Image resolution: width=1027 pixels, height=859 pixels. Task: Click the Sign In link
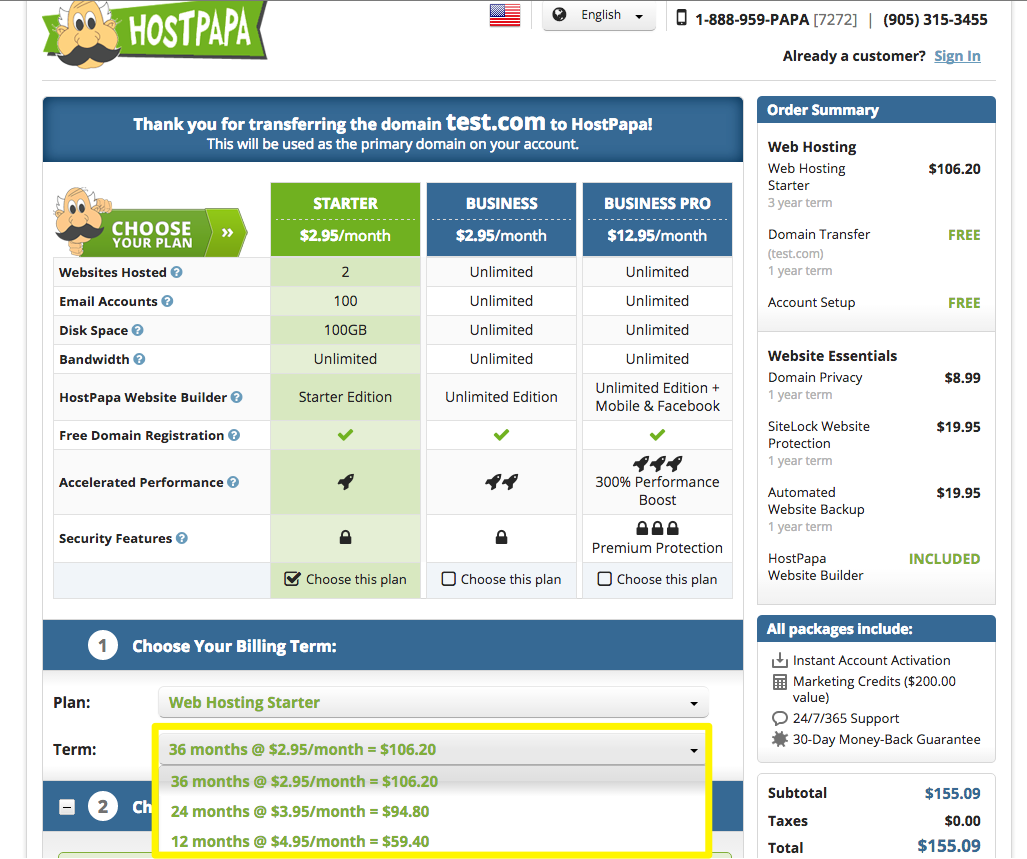pos(957,56)
